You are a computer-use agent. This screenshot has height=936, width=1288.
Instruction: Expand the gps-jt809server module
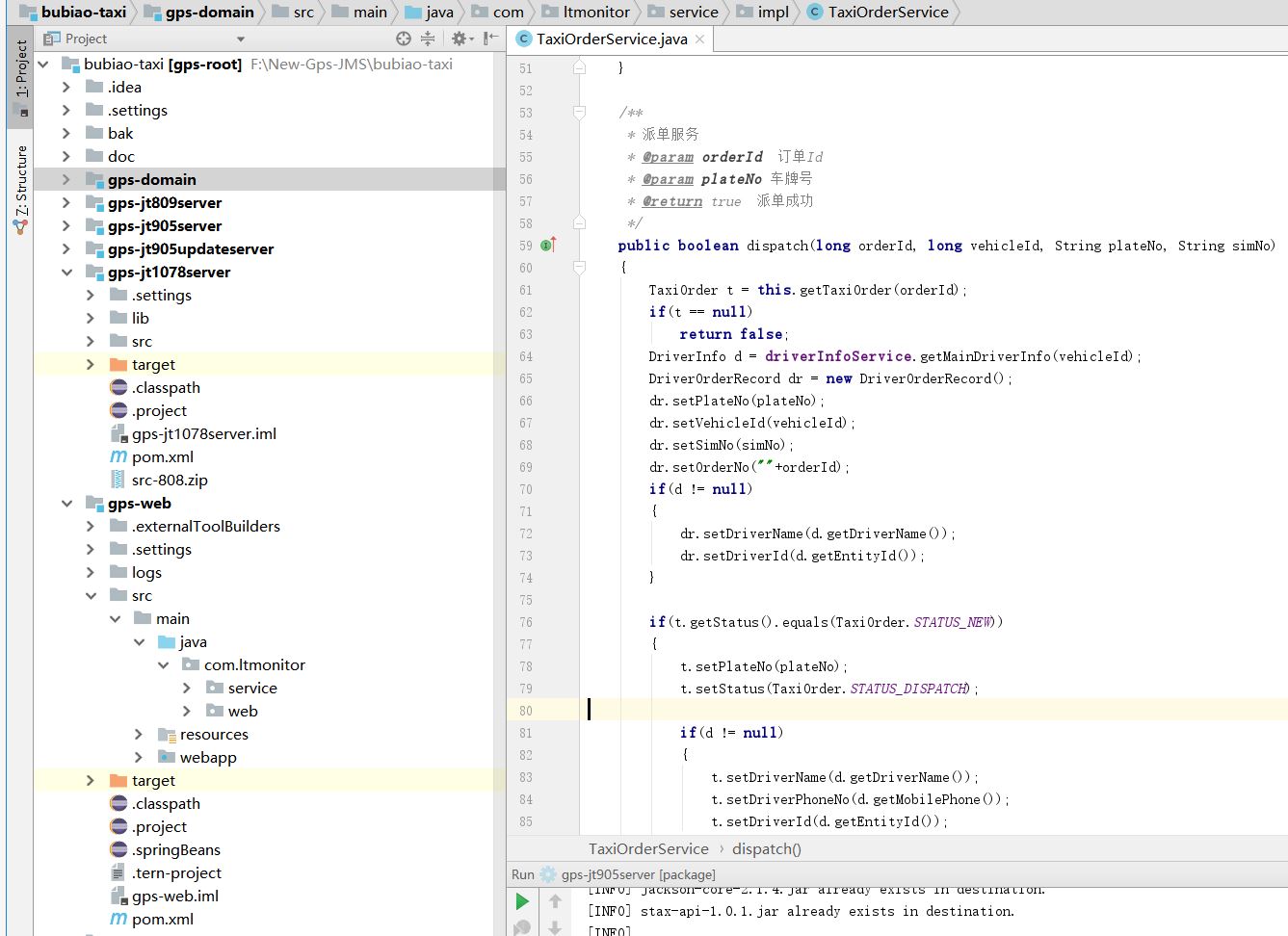(x=66, y=203)
